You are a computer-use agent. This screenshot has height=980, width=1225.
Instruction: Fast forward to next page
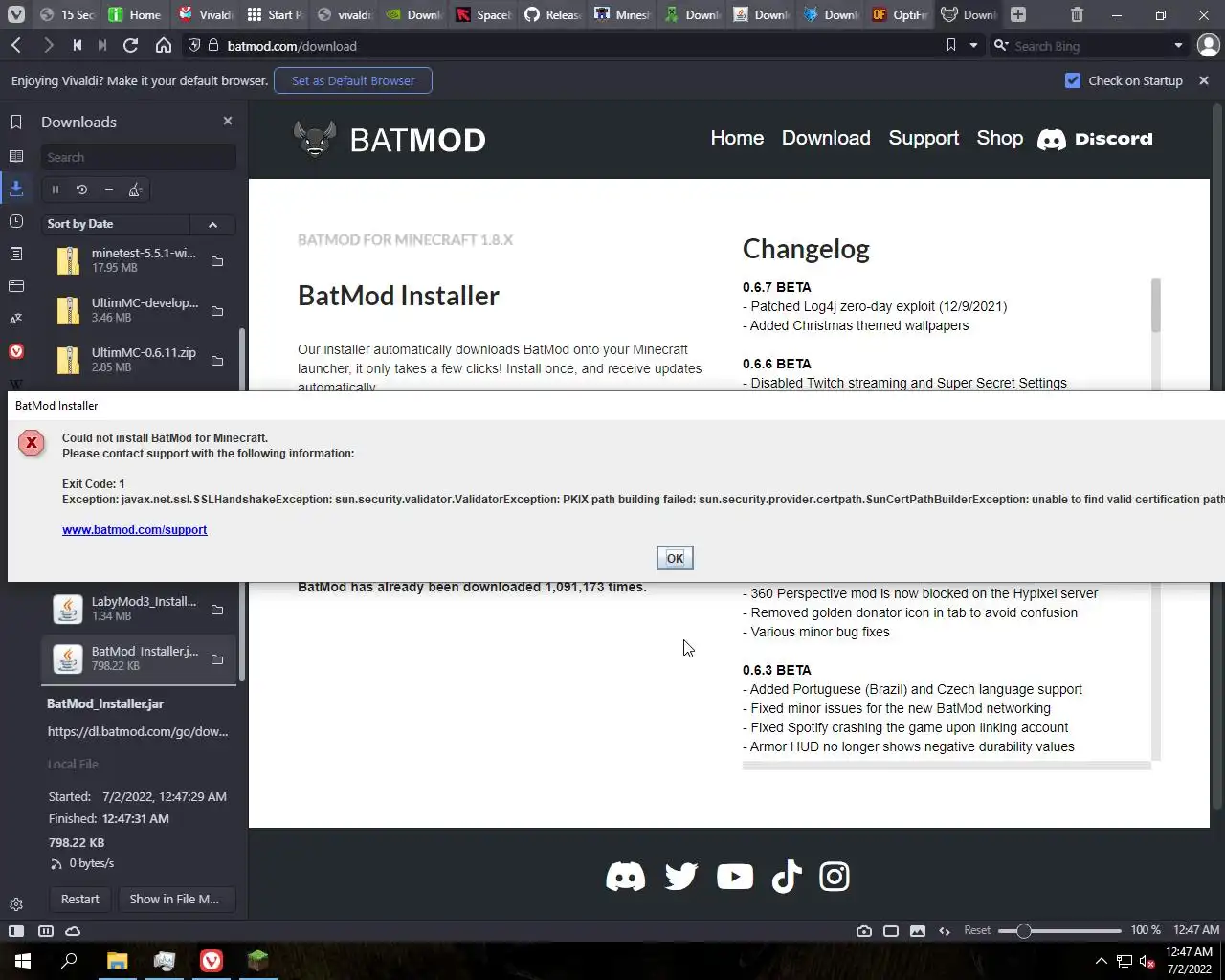pos(102,45)
